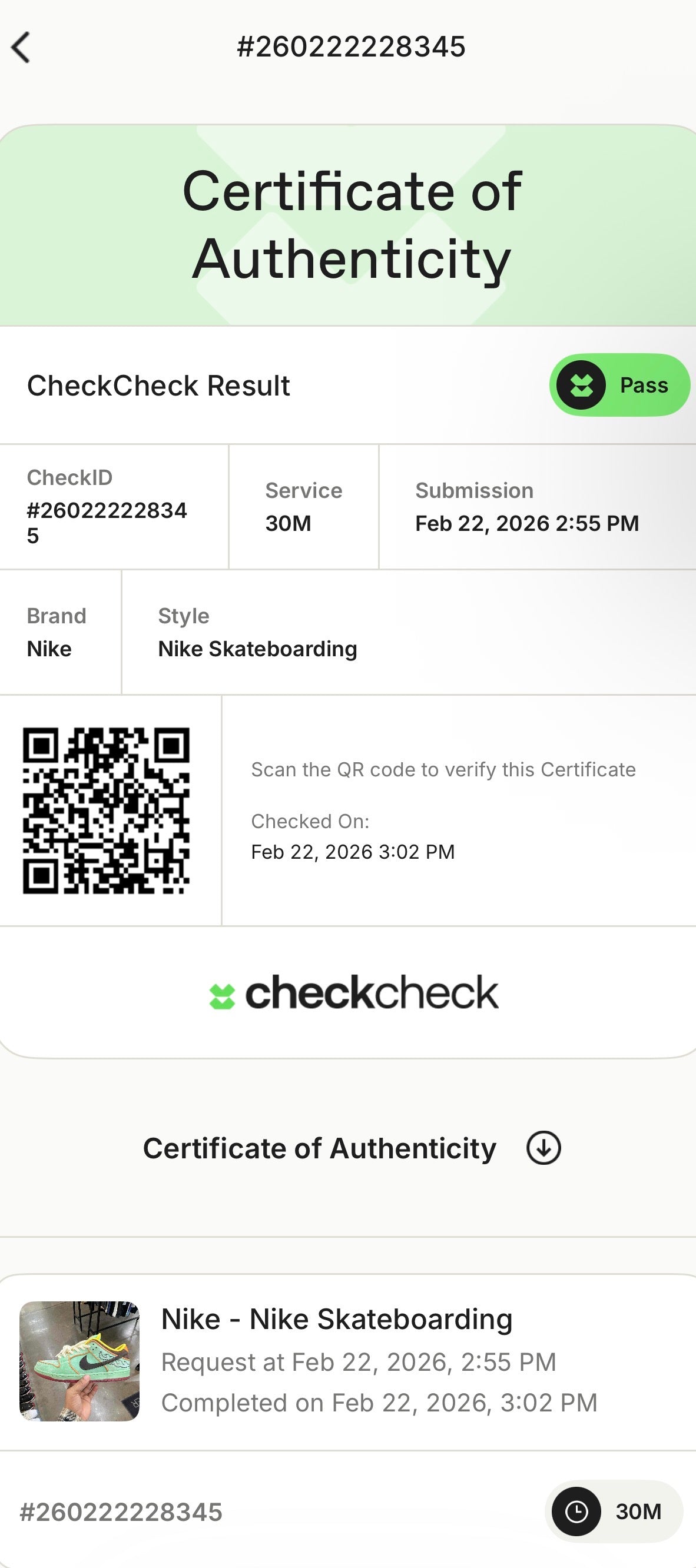Screen dimensions: 696x1568
Task: Tap the Service 30M cell
Action: point(303,507)
